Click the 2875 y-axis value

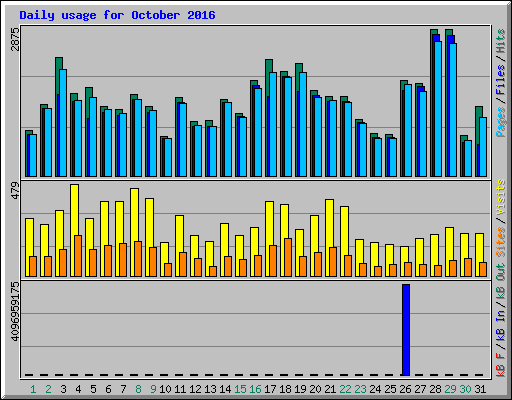pos(15,39)
